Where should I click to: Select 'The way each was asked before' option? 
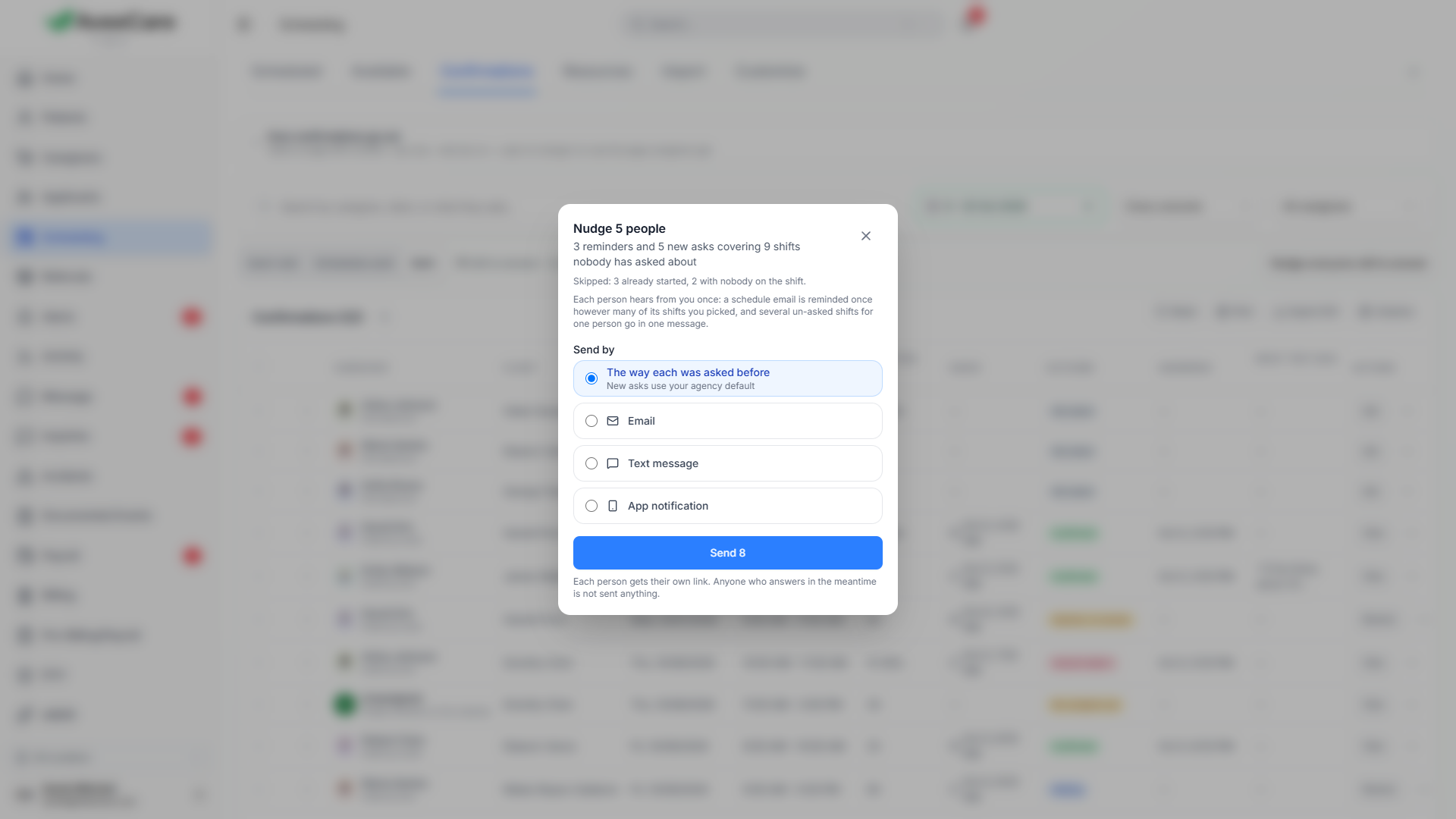tap(591, 378)
